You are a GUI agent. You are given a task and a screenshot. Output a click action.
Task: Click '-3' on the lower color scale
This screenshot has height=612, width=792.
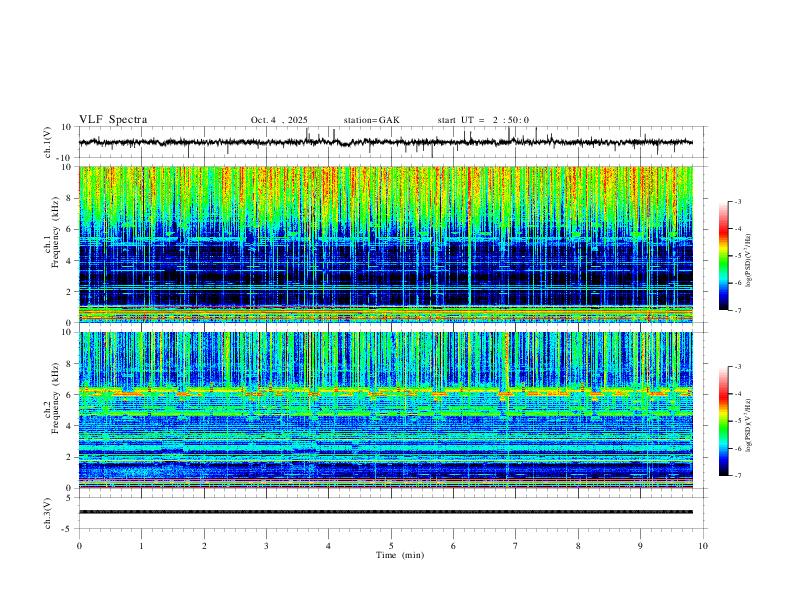(x=737, y=367)
